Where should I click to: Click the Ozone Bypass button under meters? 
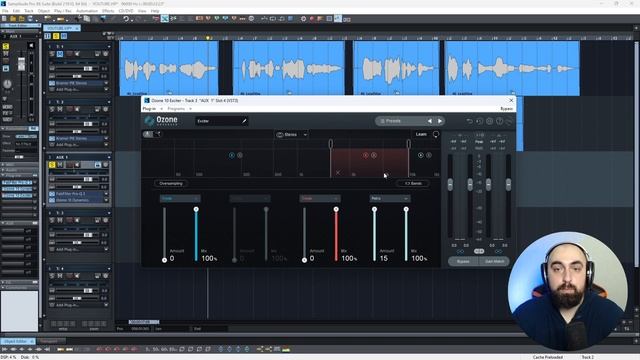click(x=463, y=261)
